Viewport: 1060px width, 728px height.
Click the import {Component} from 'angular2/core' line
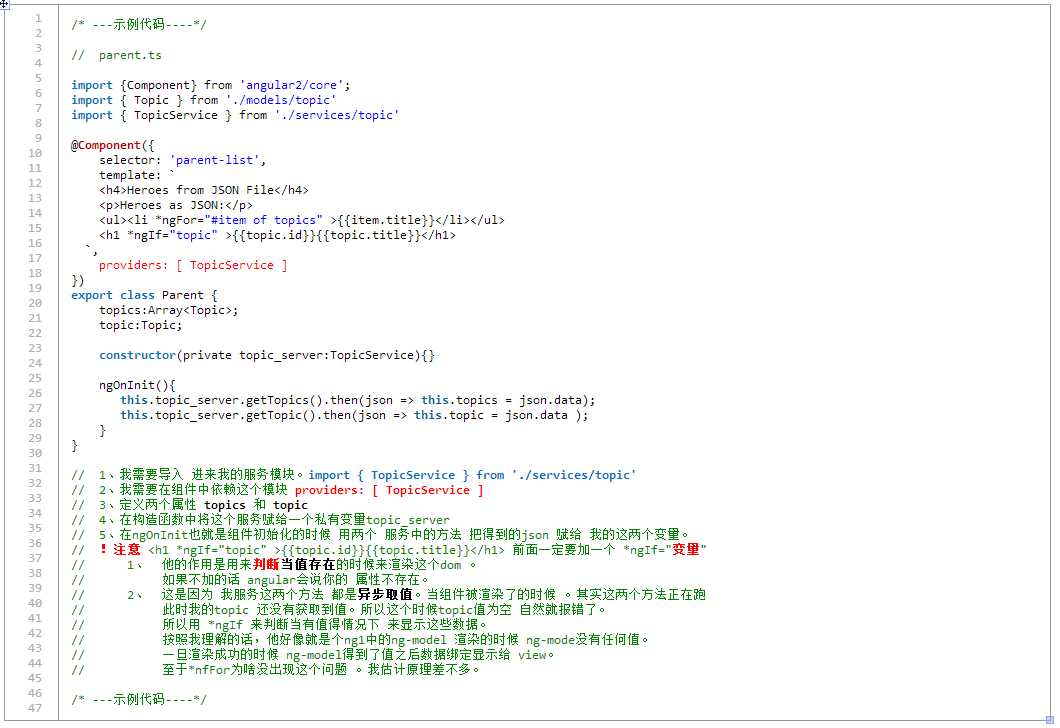[210, 85]
